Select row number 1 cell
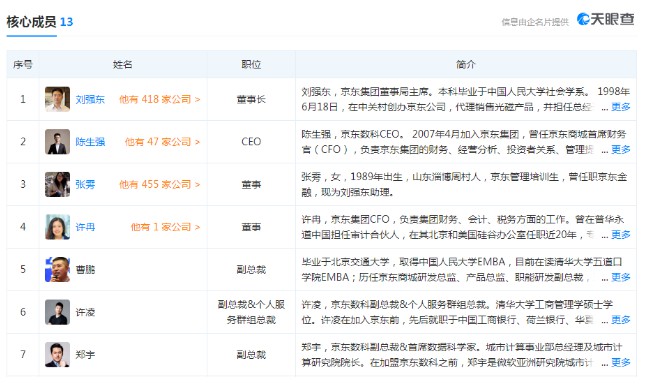Screen dimensions: 654x390 (x=23, y=99)
